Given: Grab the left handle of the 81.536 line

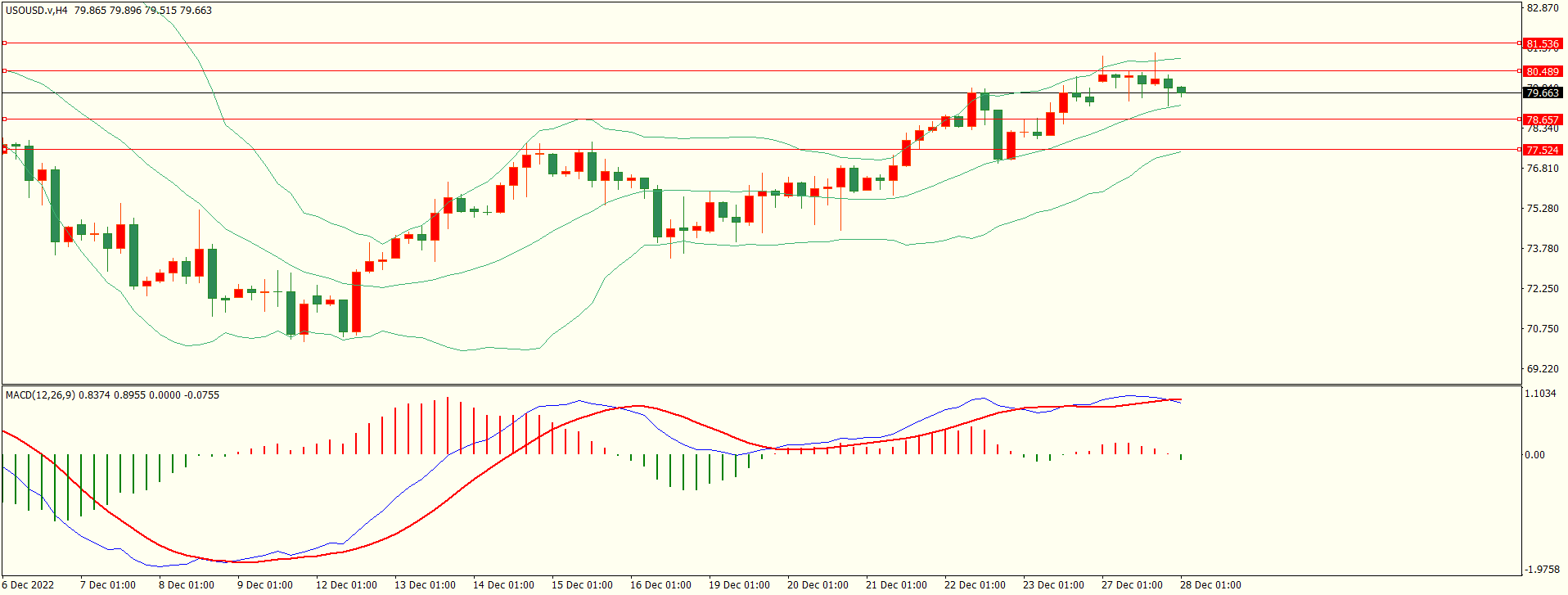Looking at the screenshot, I should (5, 43).
